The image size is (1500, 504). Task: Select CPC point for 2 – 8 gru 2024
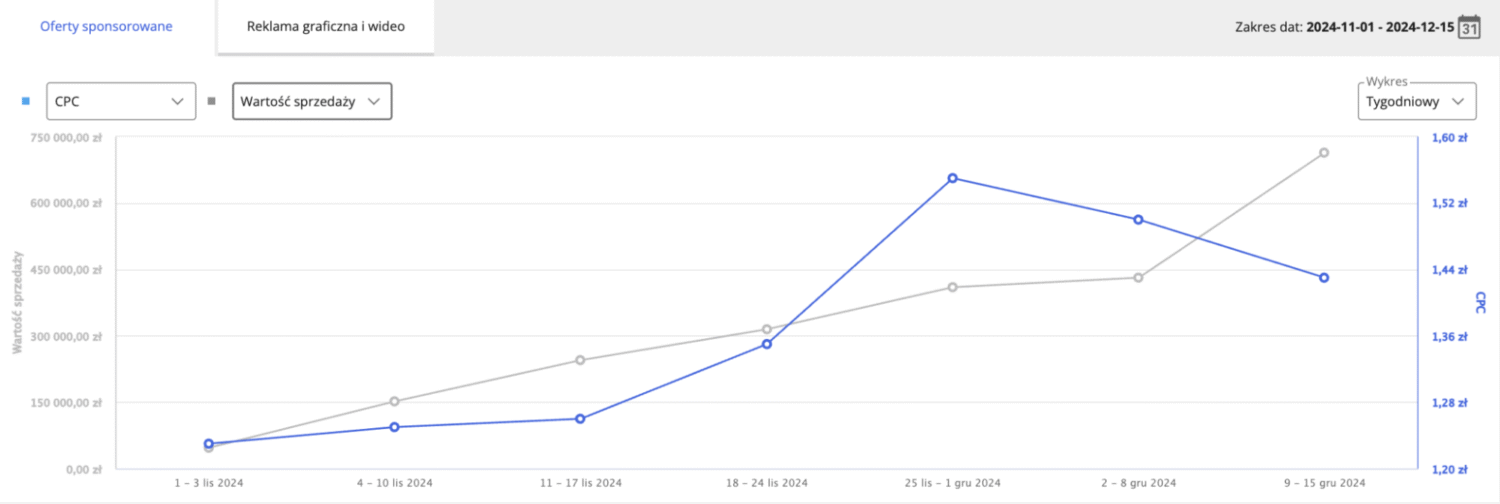click(x=1138, y=219)
